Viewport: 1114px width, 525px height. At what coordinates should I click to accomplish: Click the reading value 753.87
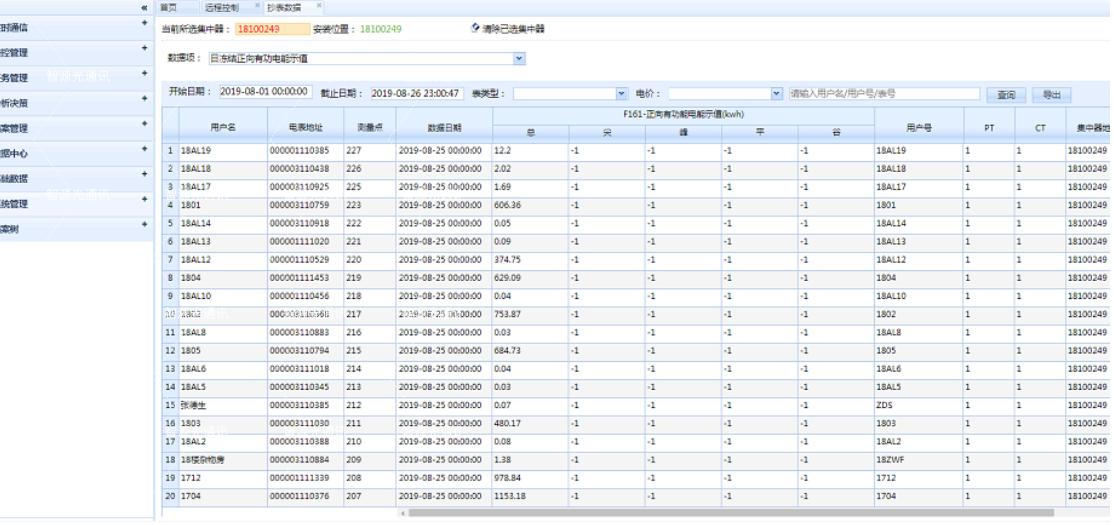tap(507, 314)
